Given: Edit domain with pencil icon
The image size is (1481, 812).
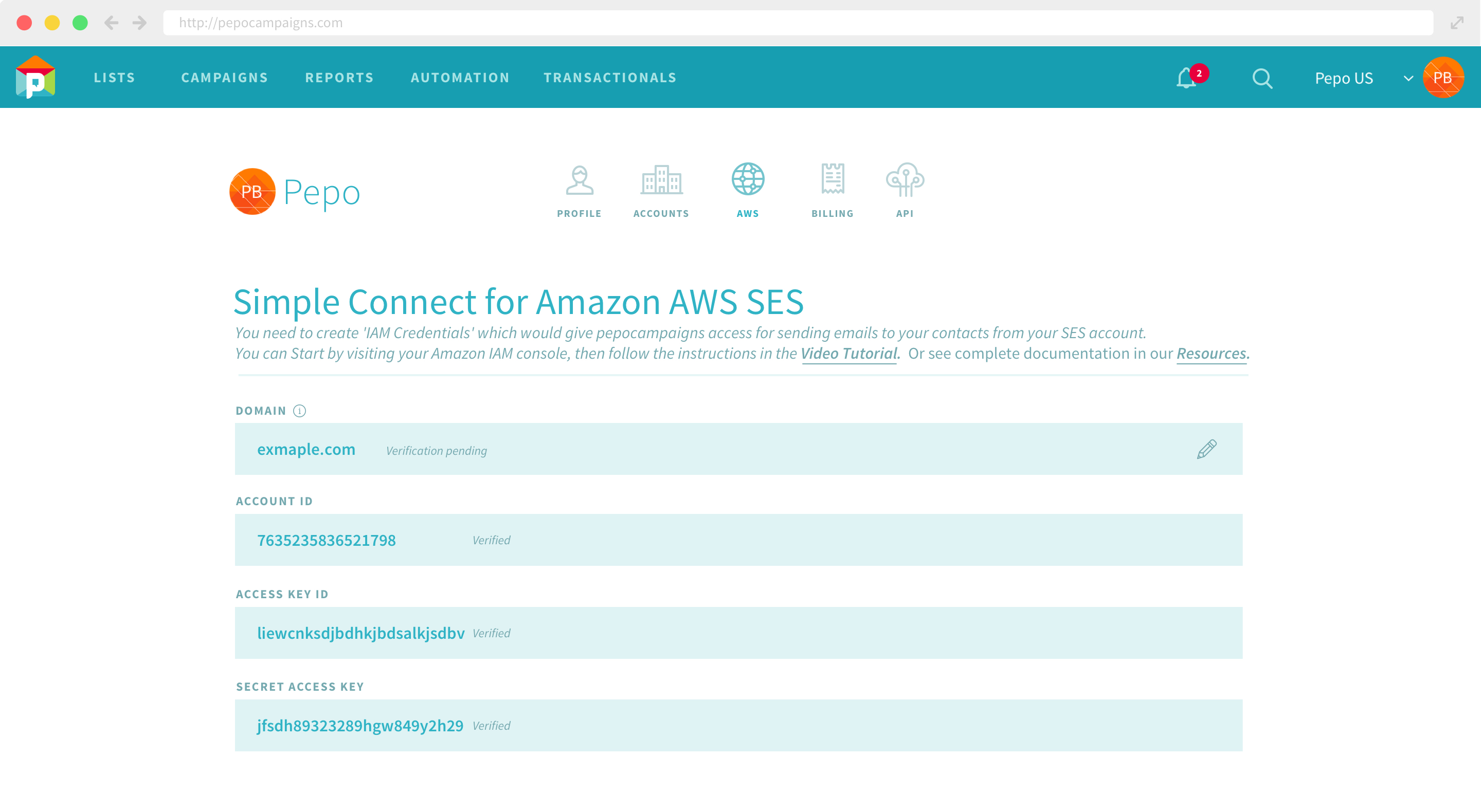Looking at the screenshot, I should coord(1206,449).
